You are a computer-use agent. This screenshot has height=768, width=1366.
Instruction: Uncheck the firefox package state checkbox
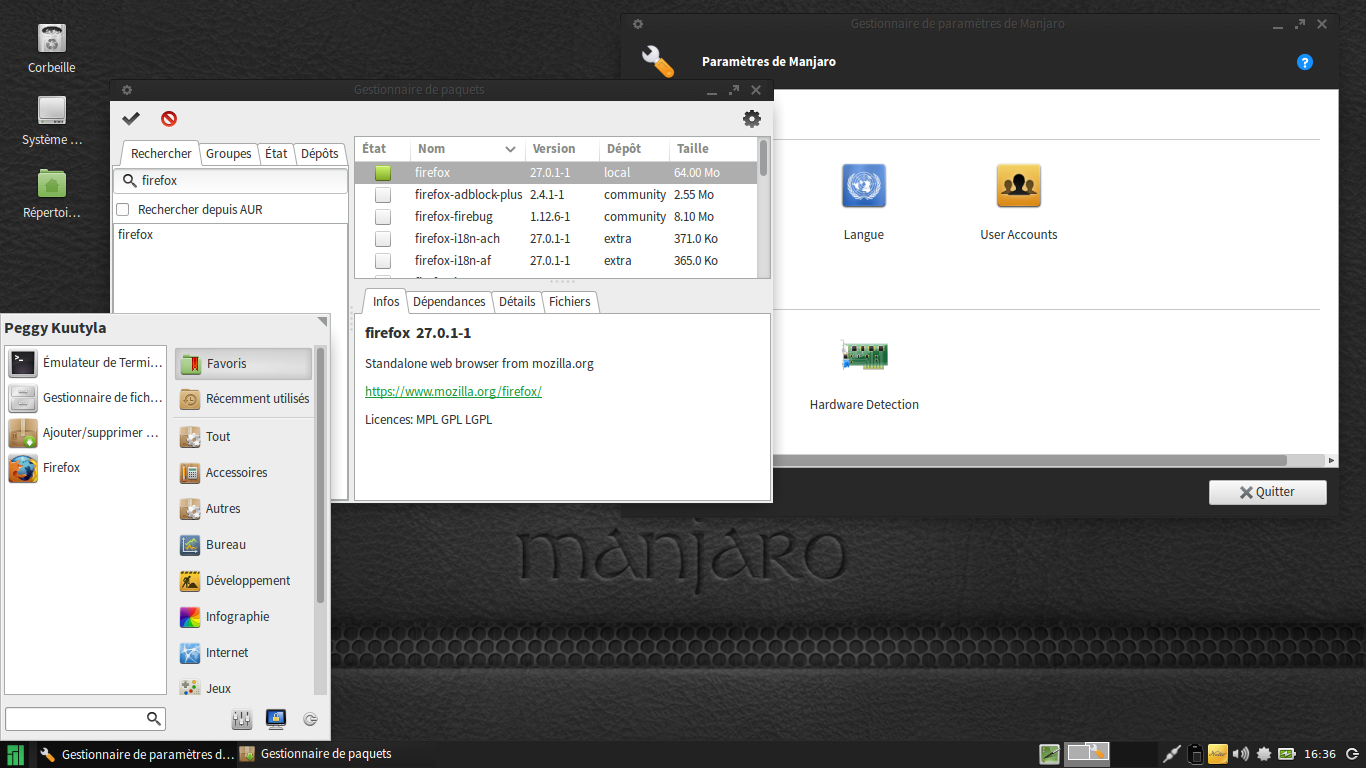pyautogui.click(x=381, y=172)
